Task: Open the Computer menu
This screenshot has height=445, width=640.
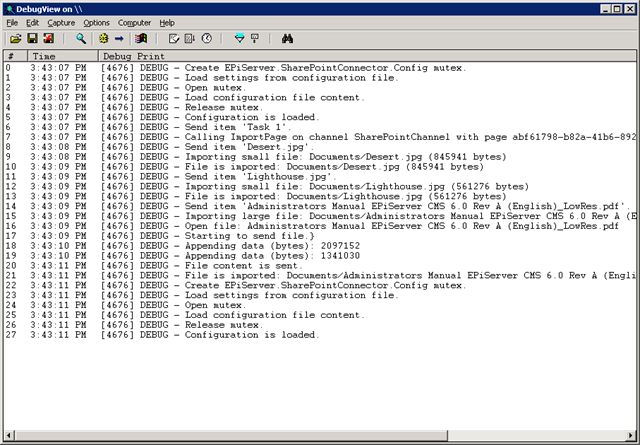Action: [134, 22]
